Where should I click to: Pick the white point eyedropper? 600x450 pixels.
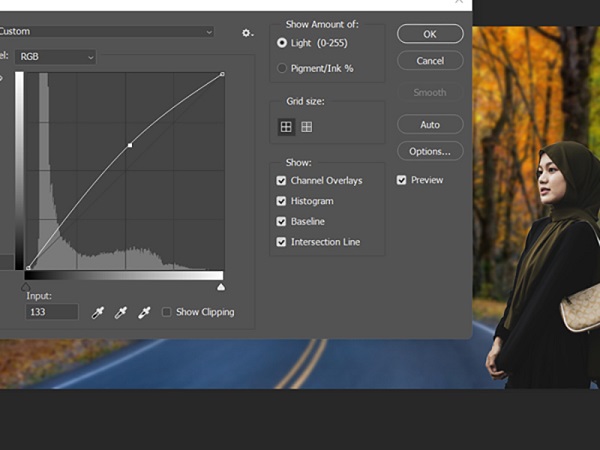(144, 312)
